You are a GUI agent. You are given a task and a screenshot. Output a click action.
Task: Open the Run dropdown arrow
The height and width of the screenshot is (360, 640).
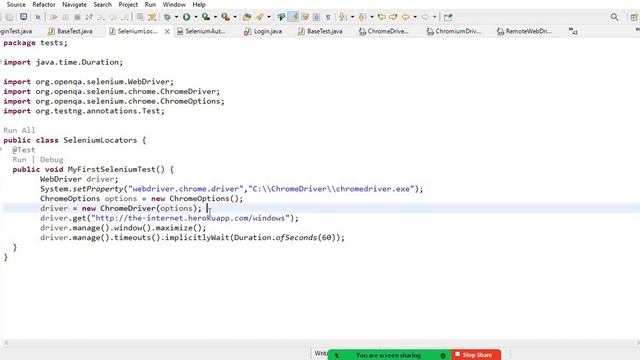click(x=196, y=17)
